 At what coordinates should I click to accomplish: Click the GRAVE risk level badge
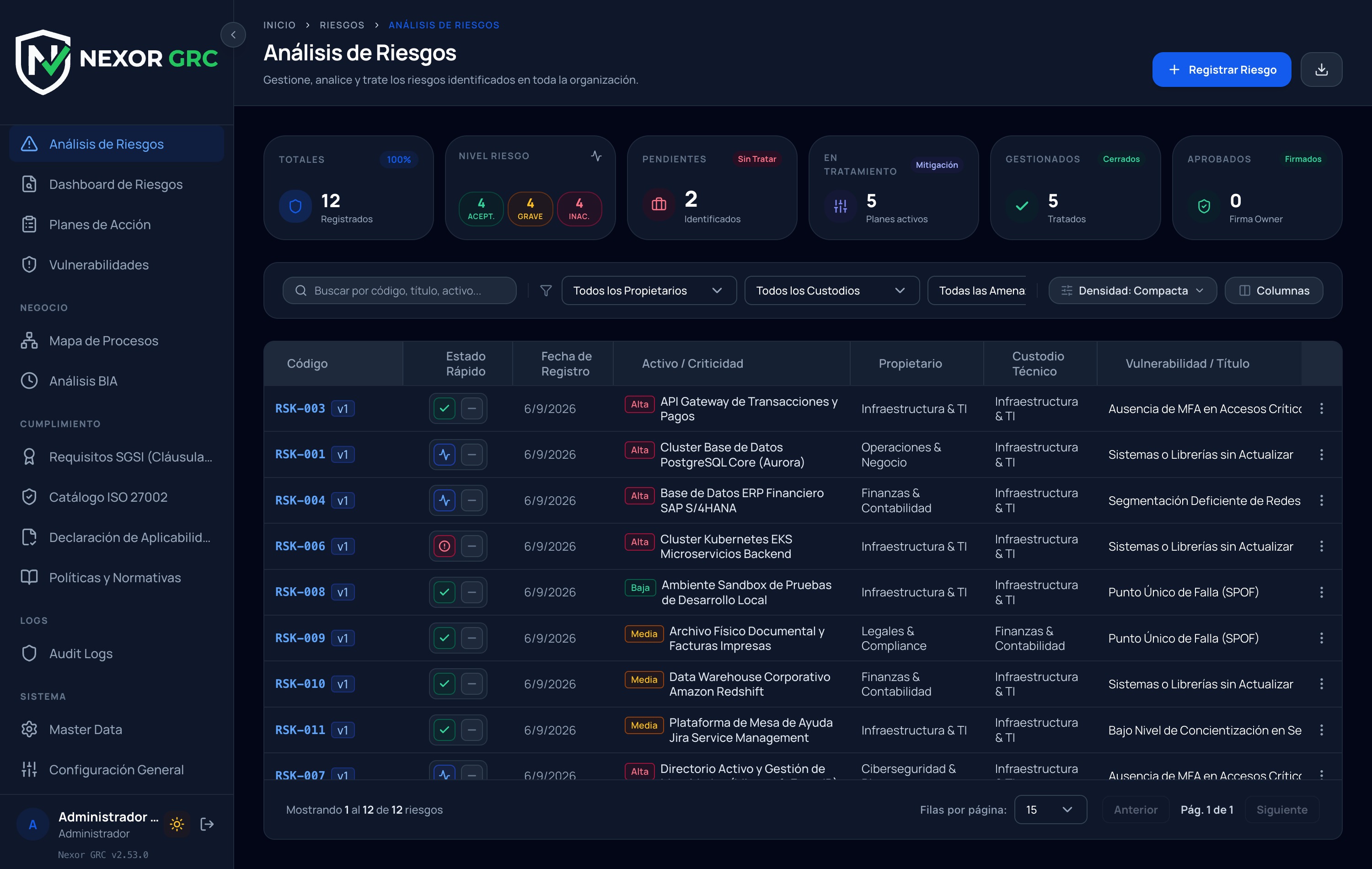coord(530,209)
